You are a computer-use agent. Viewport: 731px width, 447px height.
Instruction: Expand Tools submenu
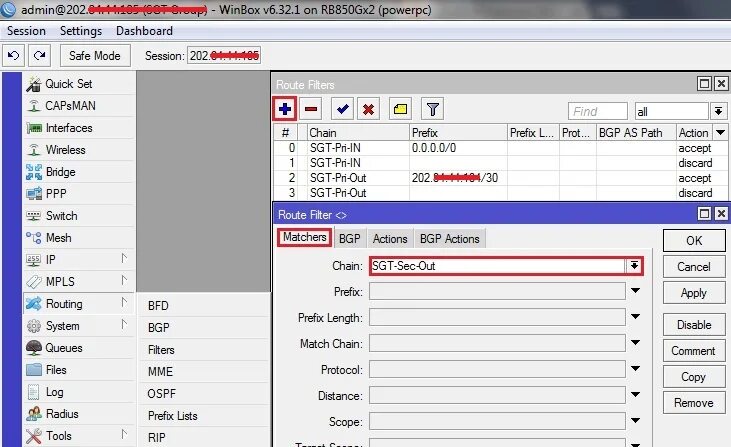tap(79, 436)
